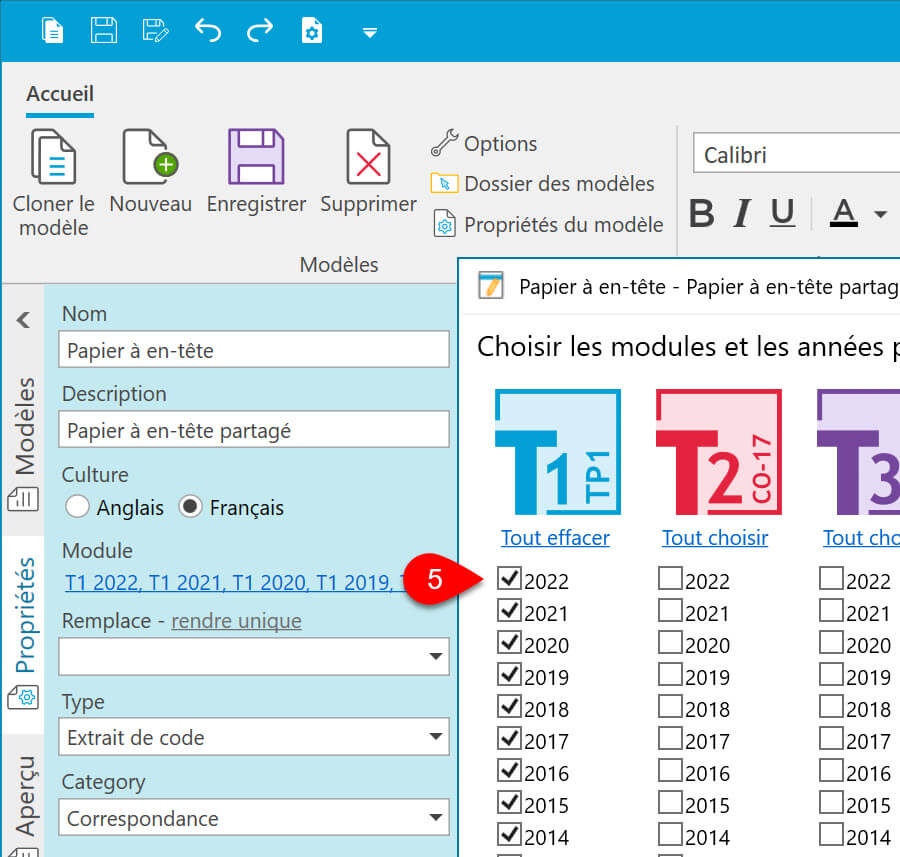This screenshot has height=857, width=900.
Task: Click the new document icon in title bar
Action: point(52,30)
